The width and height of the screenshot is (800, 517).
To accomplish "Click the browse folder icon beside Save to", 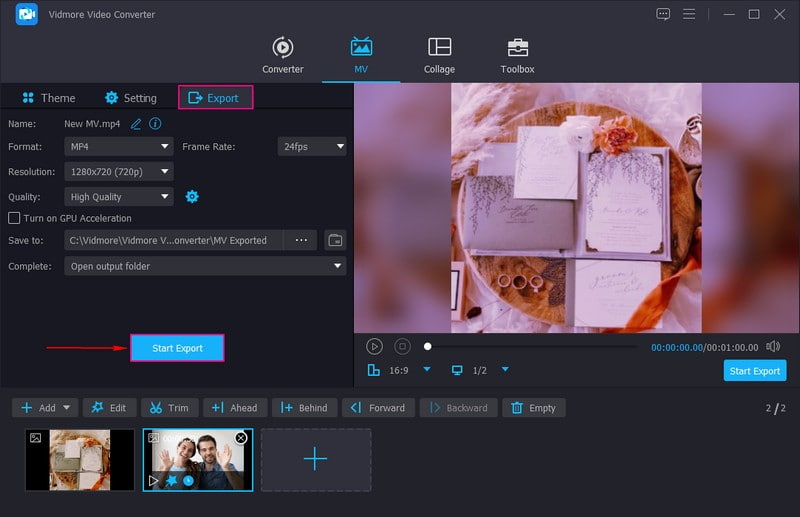I will tap(335, 240).
